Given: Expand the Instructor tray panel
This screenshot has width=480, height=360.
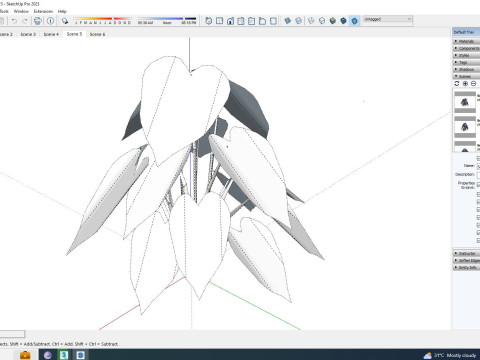Looking at the screenshot, I should click(x=466, y=253).
